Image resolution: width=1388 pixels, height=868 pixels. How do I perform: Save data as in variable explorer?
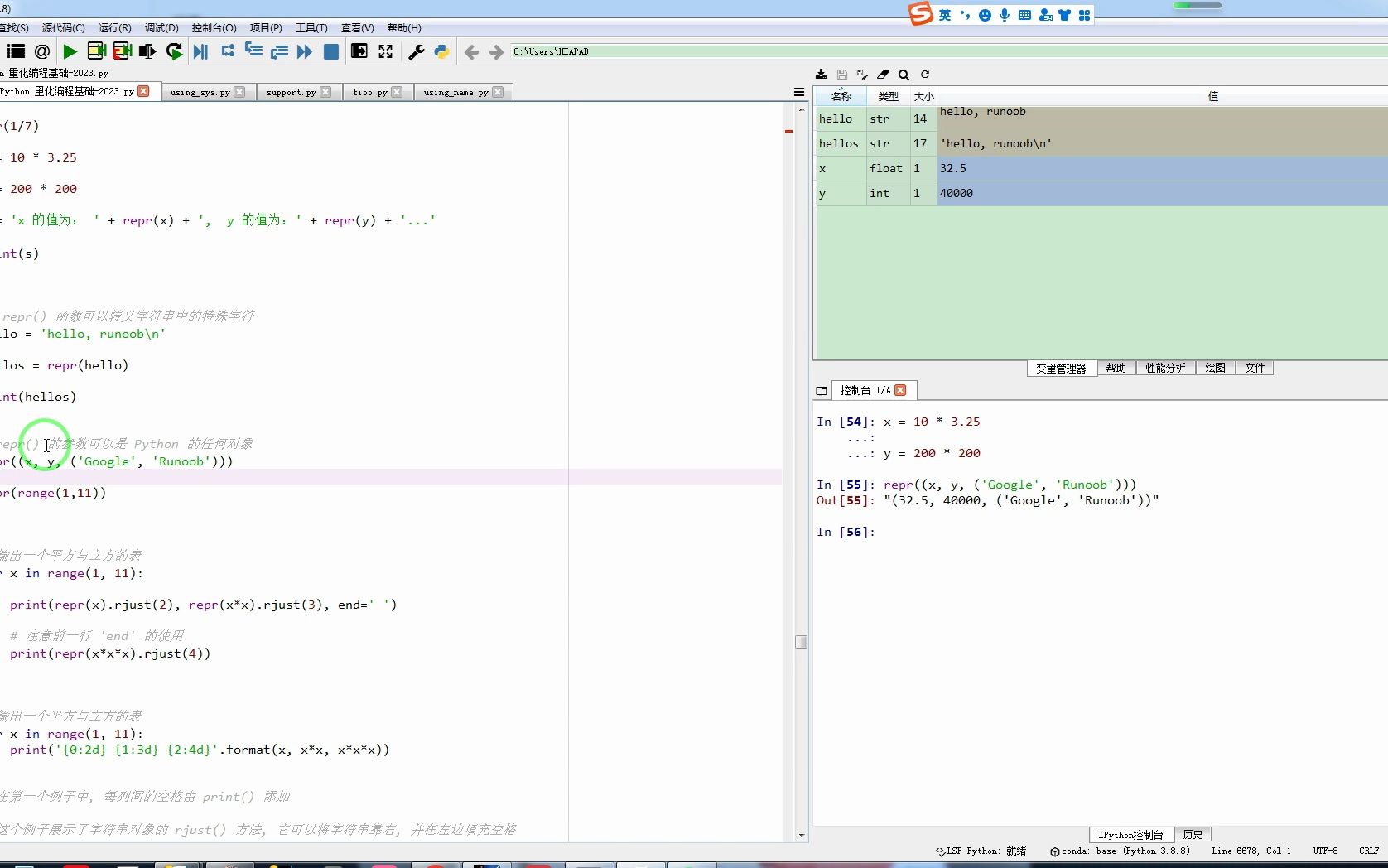[x=862, y=75]
